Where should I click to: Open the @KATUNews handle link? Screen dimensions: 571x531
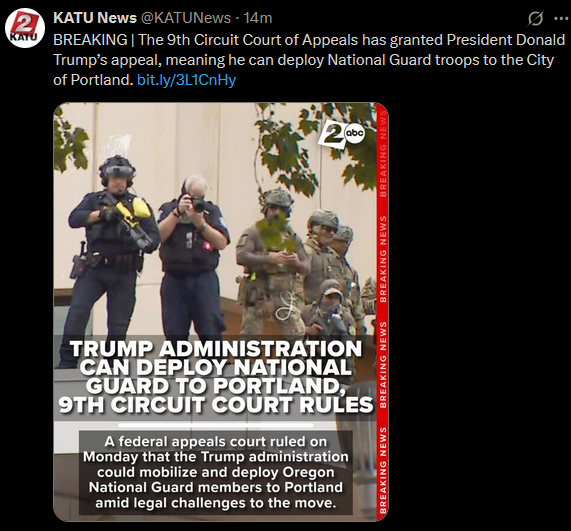point(185,17)
